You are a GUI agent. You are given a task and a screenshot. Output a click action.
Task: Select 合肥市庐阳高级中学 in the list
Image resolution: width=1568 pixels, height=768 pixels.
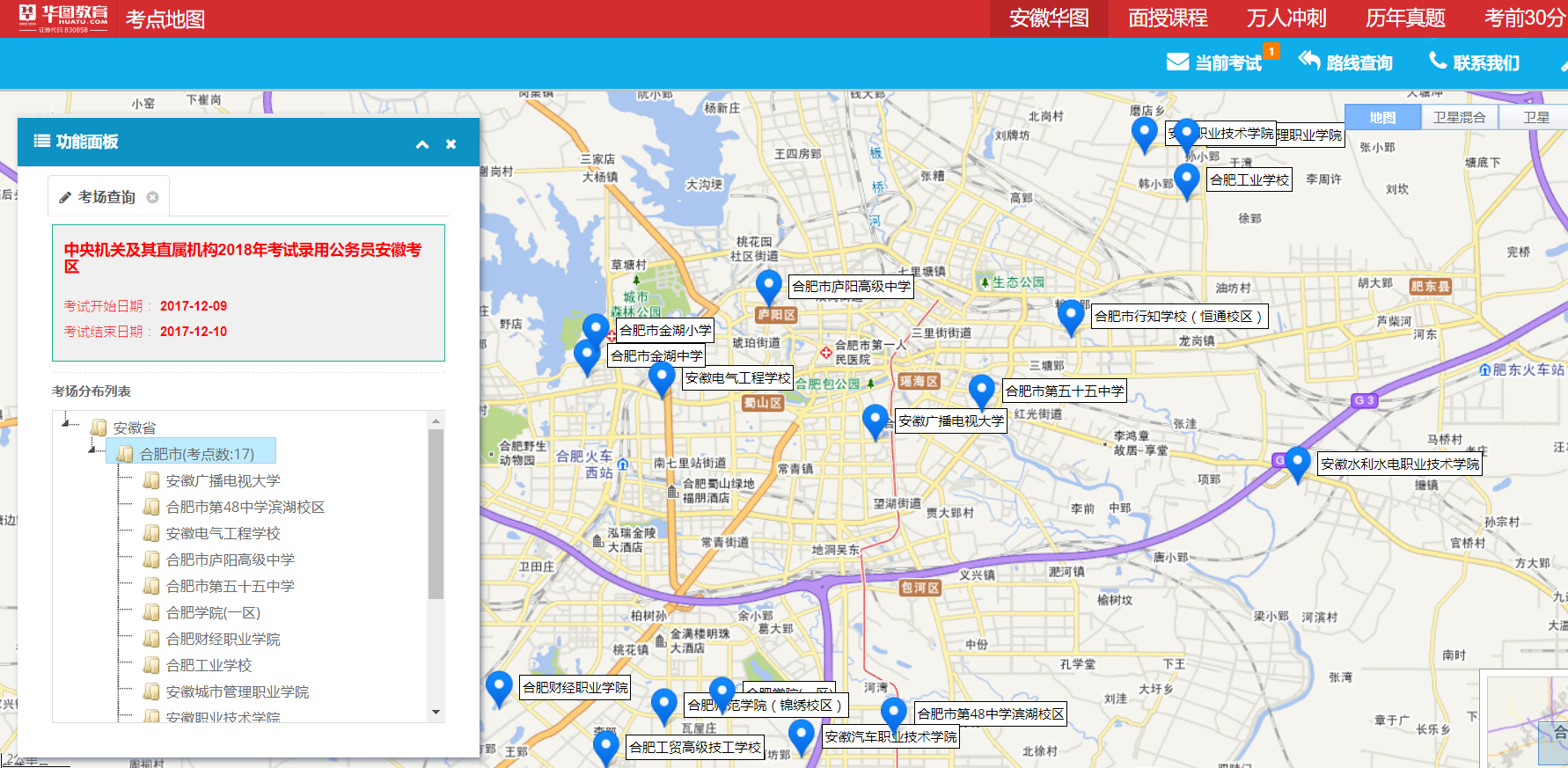tap(231, 560)
